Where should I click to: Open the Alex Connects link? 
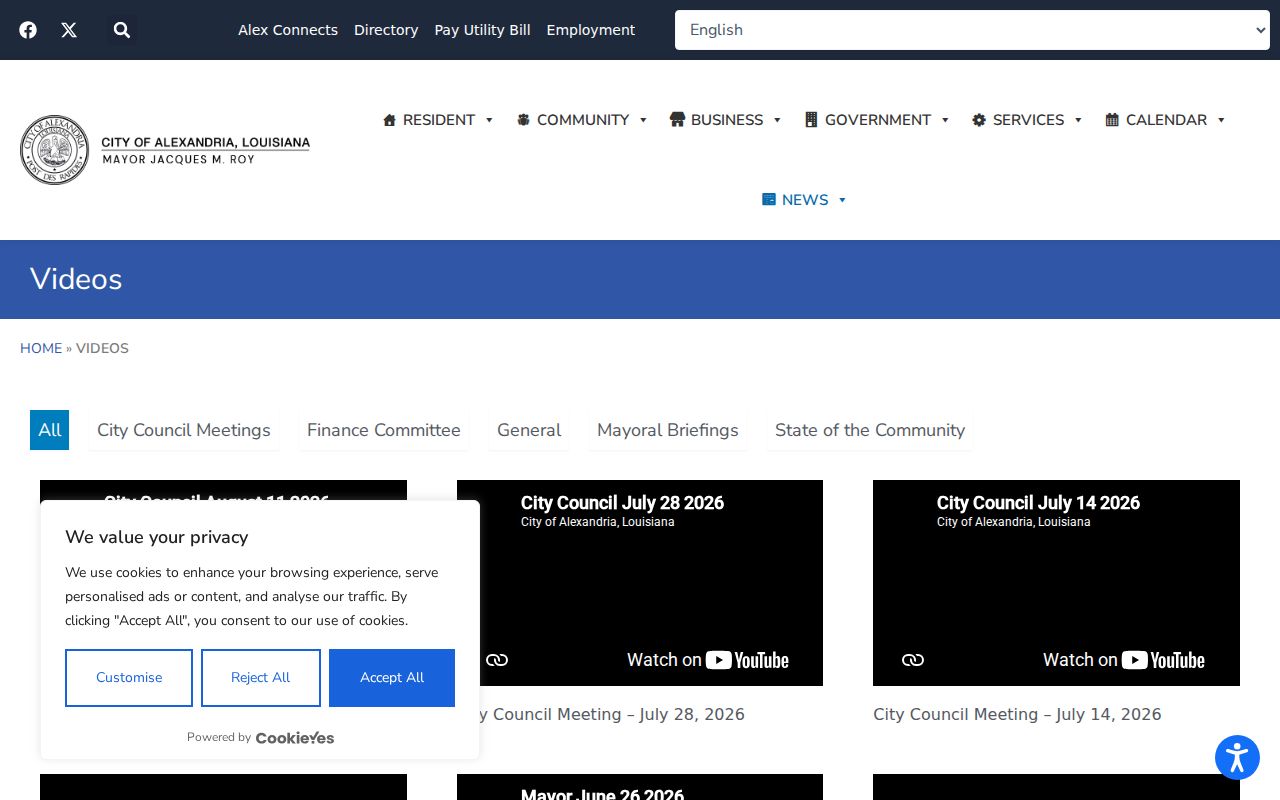288,30
